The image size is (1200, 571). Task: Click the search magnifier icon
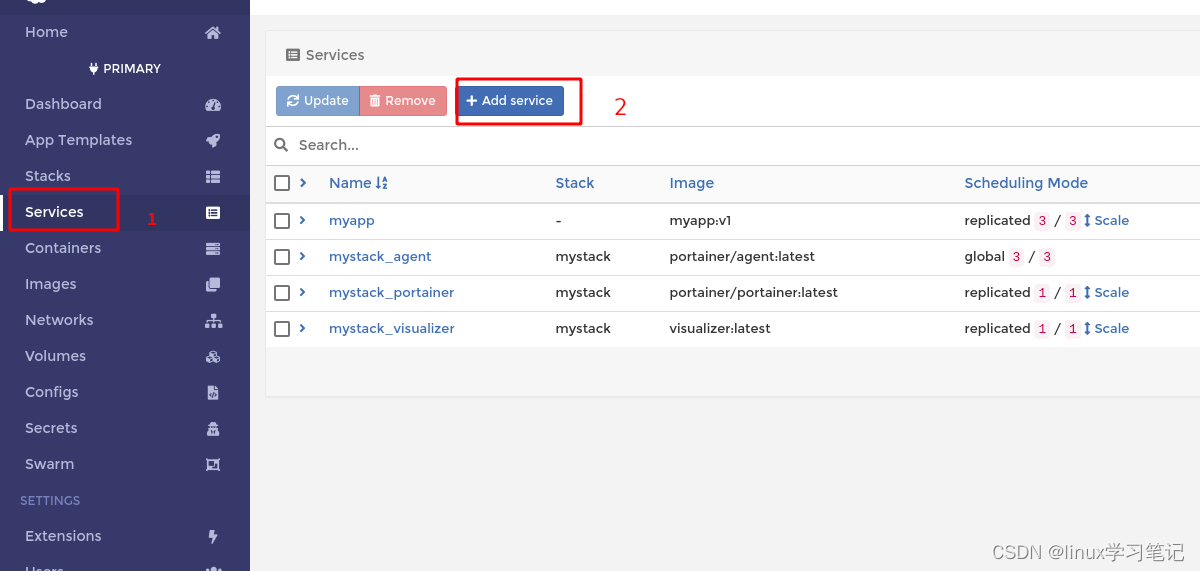282,145
